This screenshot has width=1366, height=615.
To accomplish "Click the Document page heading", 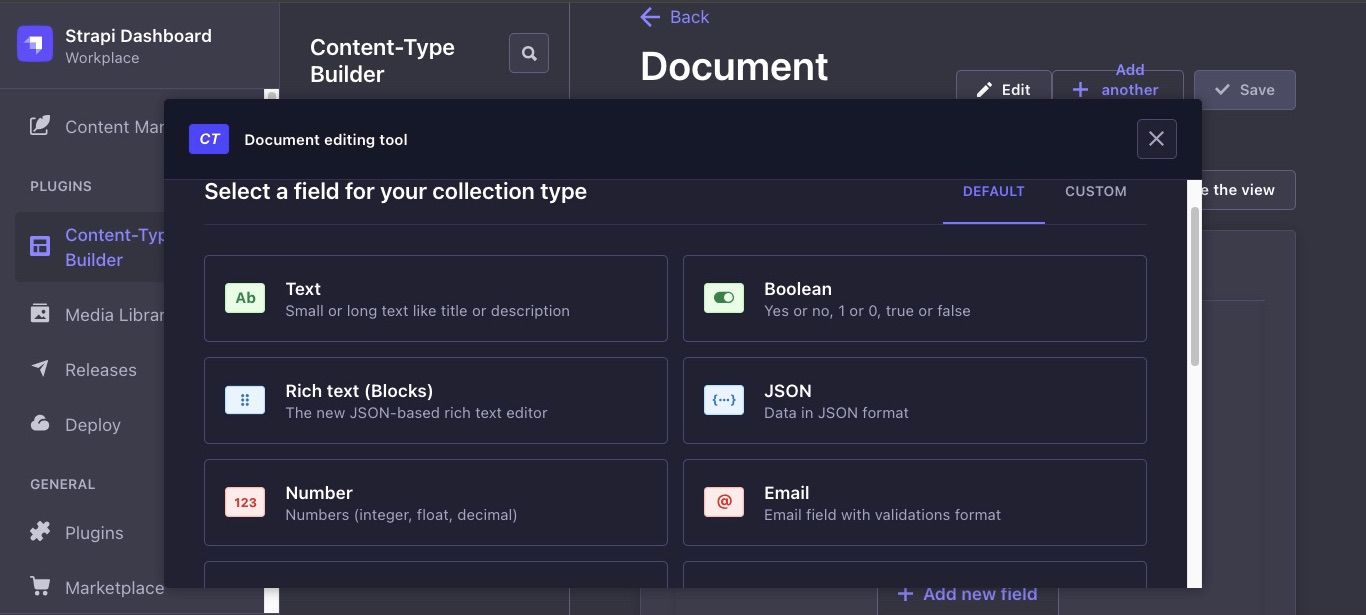I will (x=734, y=67).
